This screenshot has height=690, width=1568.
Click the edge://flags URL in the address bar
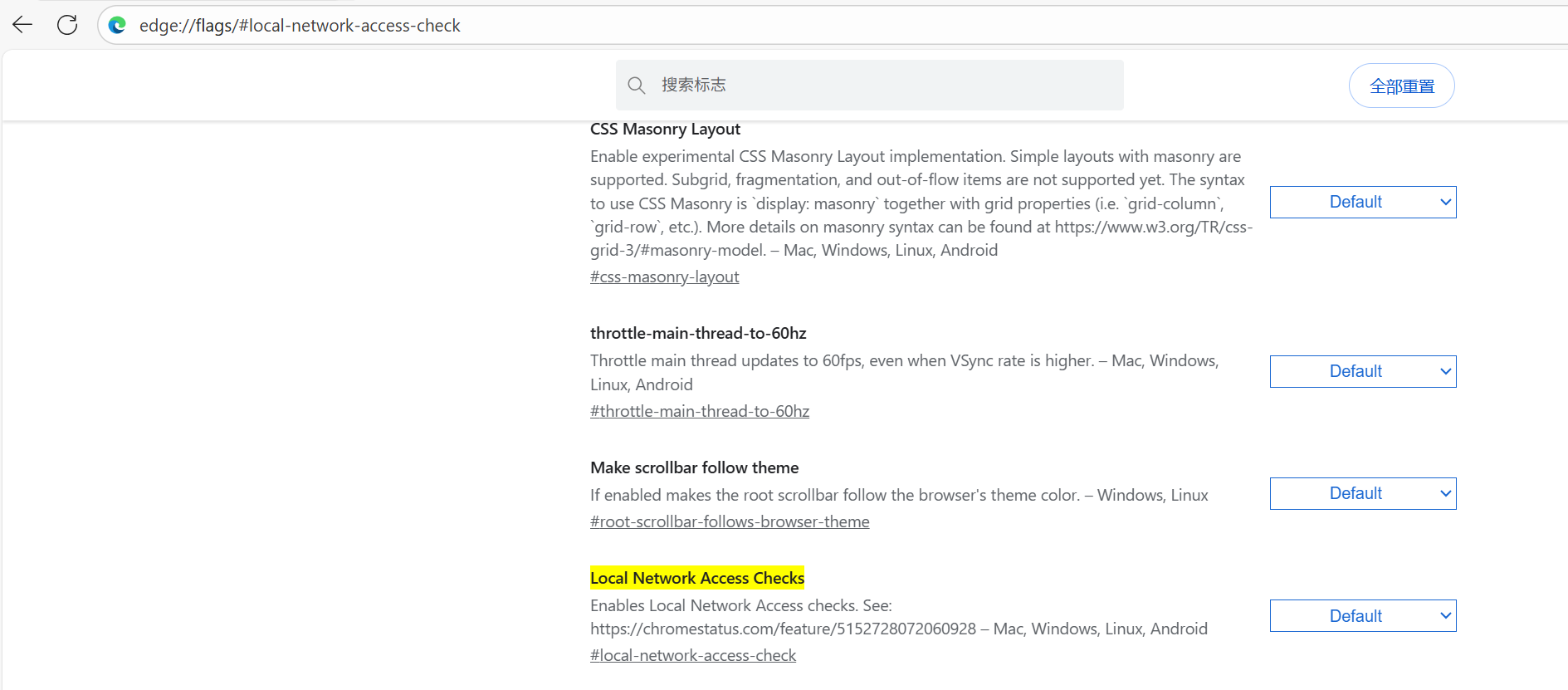coord(300,26)
